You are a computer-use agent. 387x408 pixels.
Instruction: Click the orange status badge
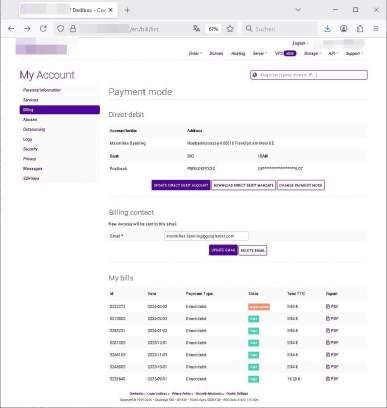click(x=259, y=307)
